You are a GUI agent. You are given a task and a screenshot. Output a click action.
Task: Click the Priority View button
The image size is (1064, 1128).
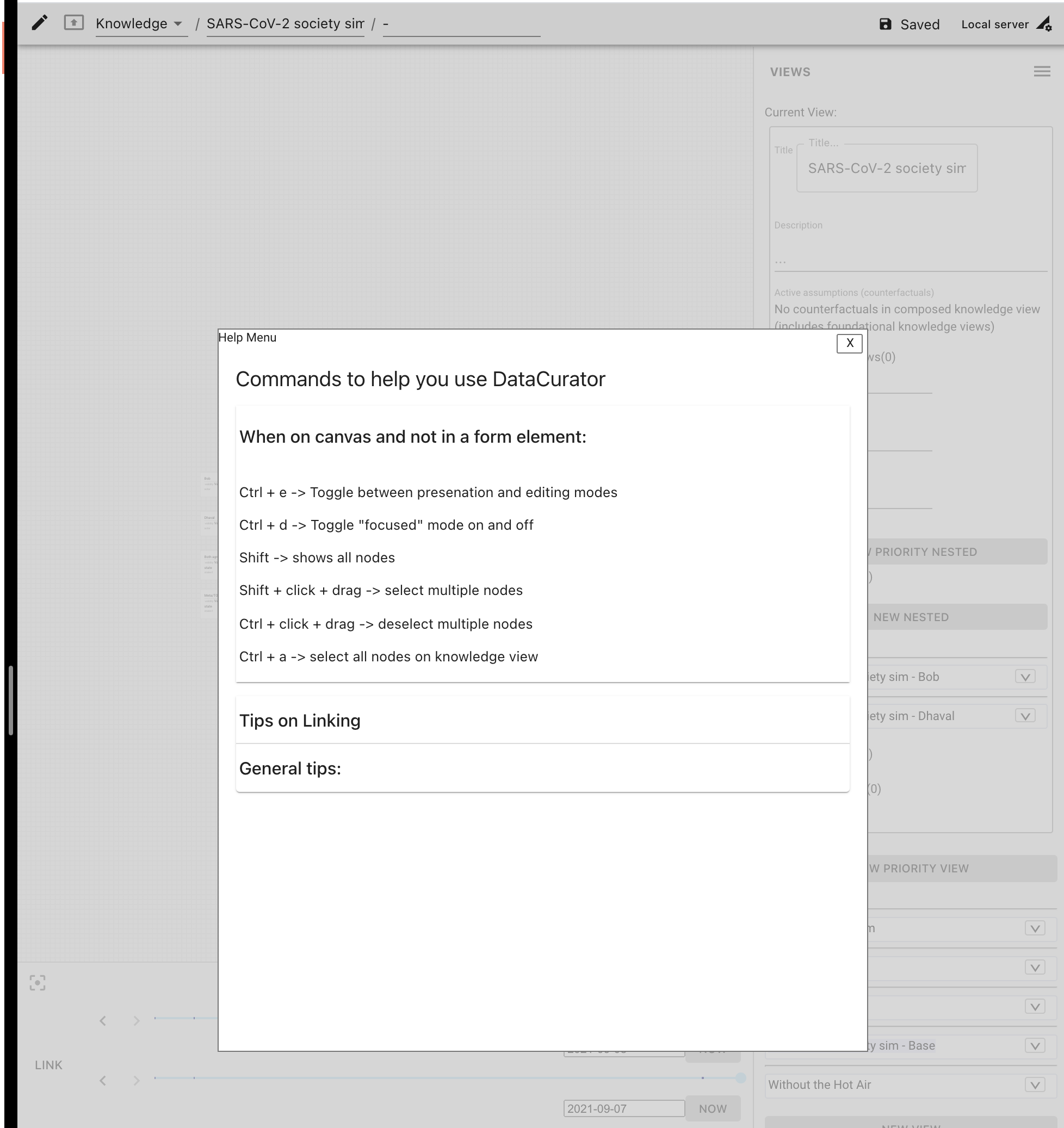(x=962, y=868)
